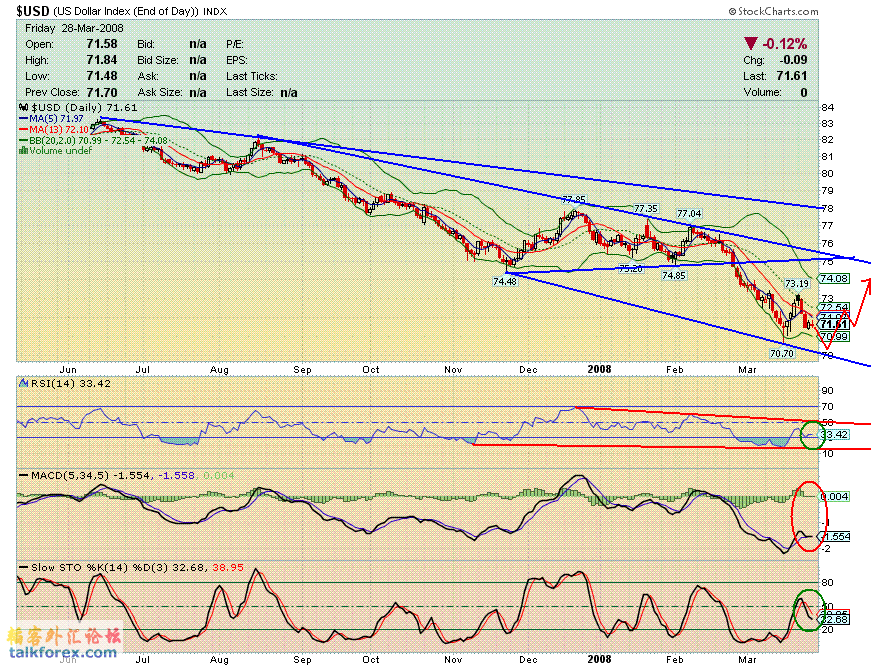This screenshot has width=871, height=668.
Task: Click the INDX exchange label
Action: tap(215, 12)
